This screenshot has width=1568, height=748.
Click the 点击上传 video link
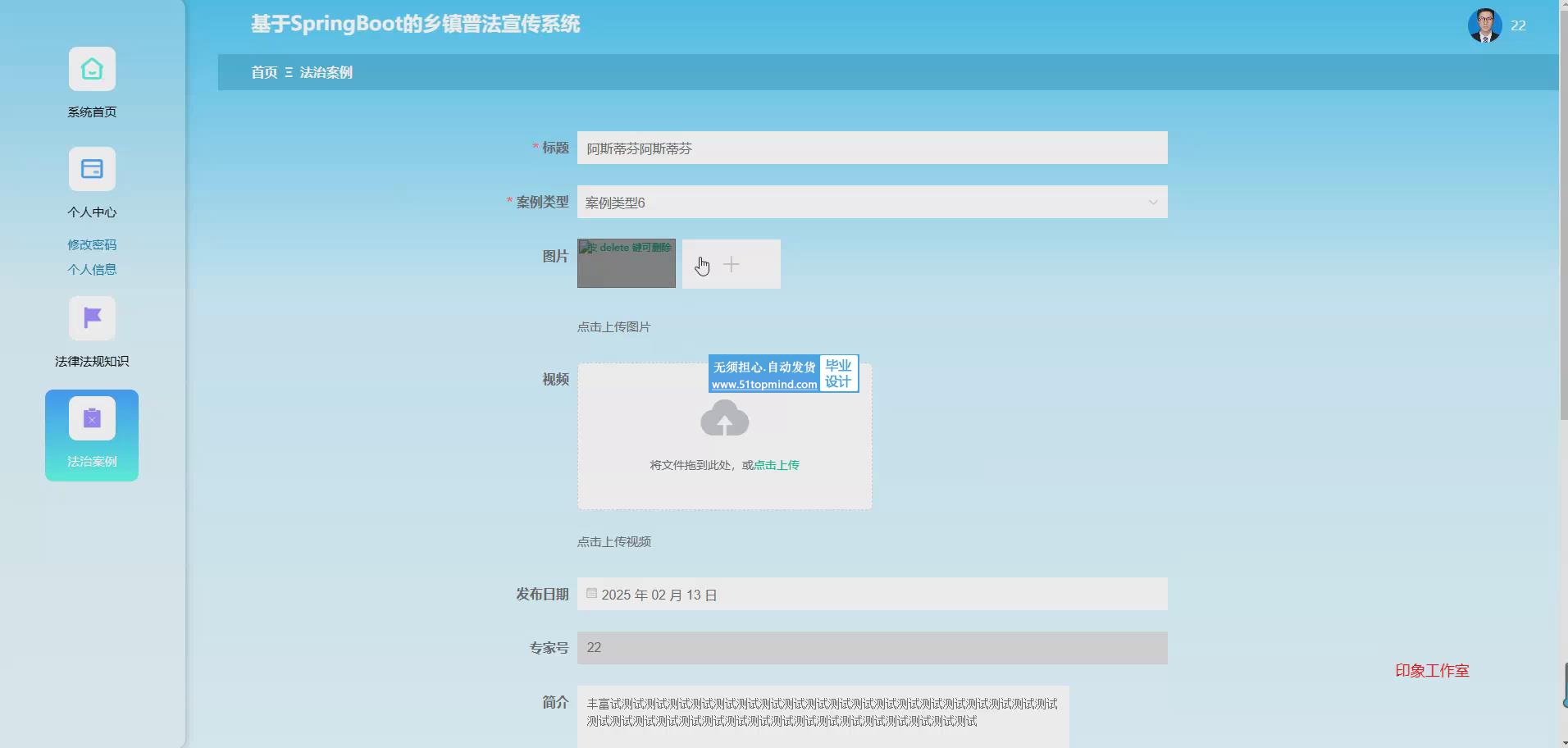pyautogui.click(x=776, y=465)
